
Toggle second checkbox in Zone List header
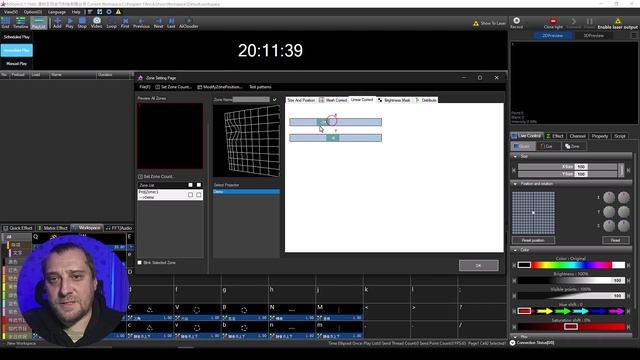(199, 185)
